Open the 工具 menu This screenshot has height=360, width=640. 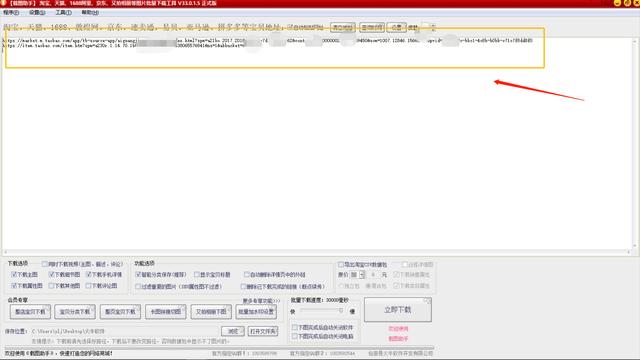(x=63, y=13)
